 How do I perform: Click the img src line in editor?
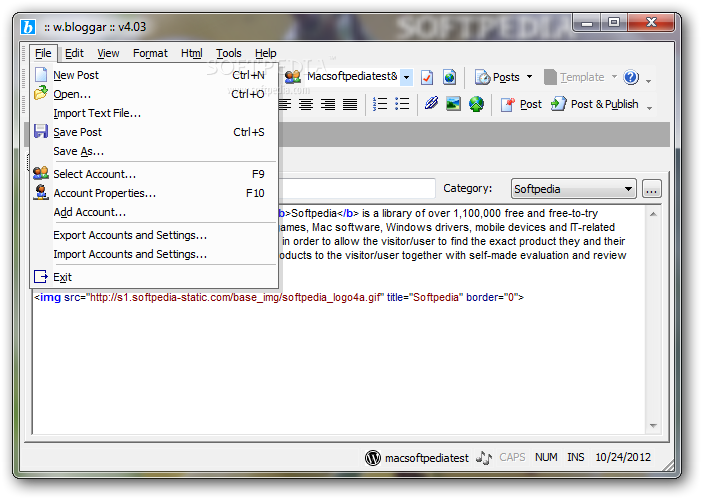click(x=279, y=297)
